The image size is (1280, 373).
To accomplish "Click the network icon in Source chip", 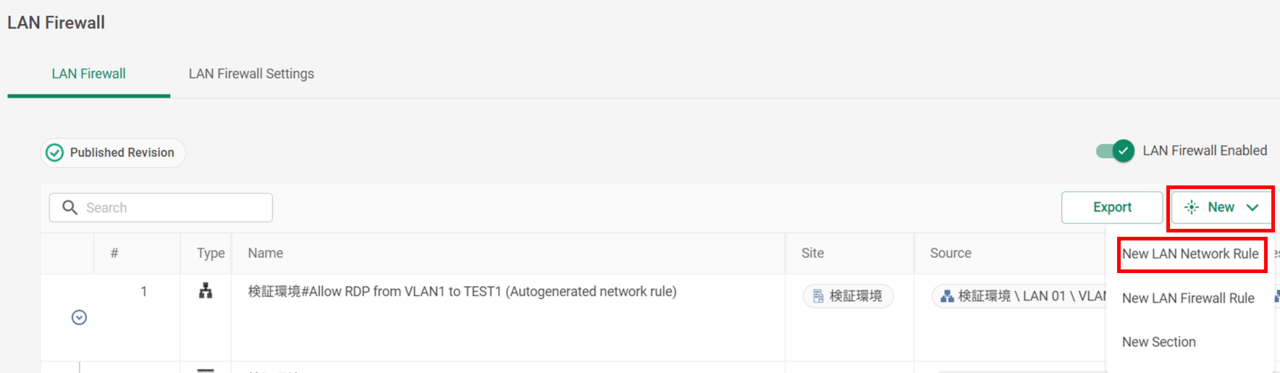I will [x=947, y=296].
